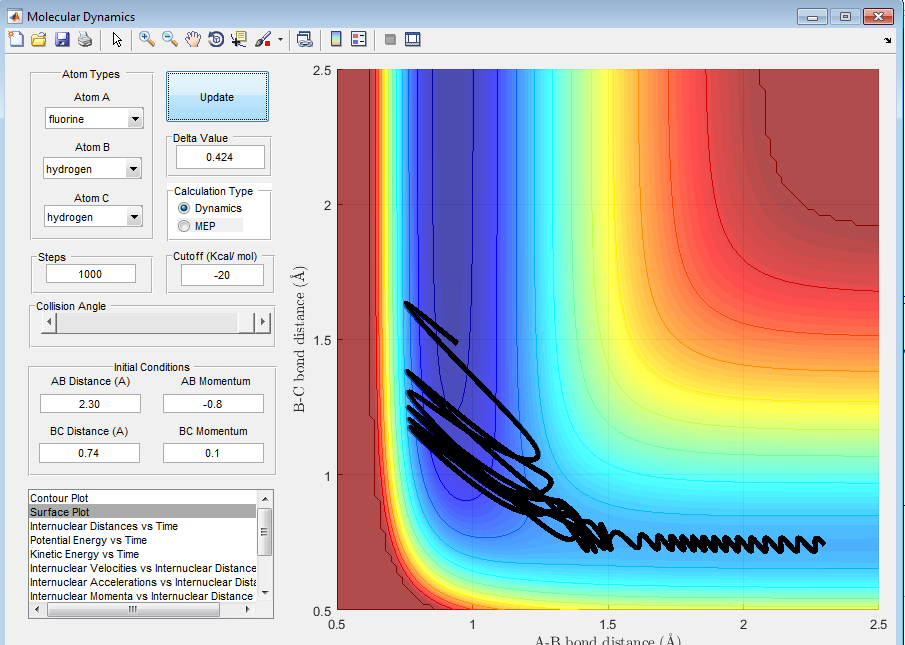Select the Zoom In magnifier tool
Screen dimensions: 905x645
coord(147,39)
